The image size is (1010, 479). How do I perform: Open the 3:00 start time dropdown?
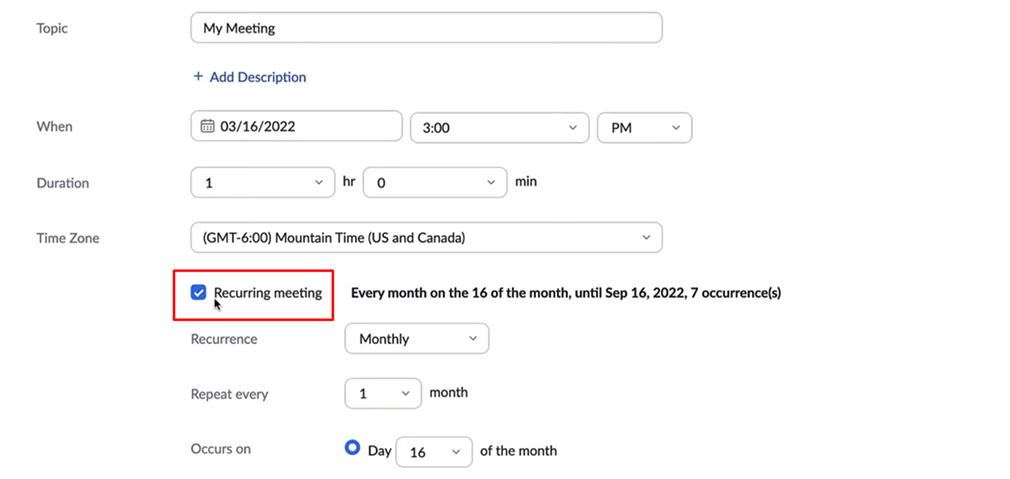(499, 128)
